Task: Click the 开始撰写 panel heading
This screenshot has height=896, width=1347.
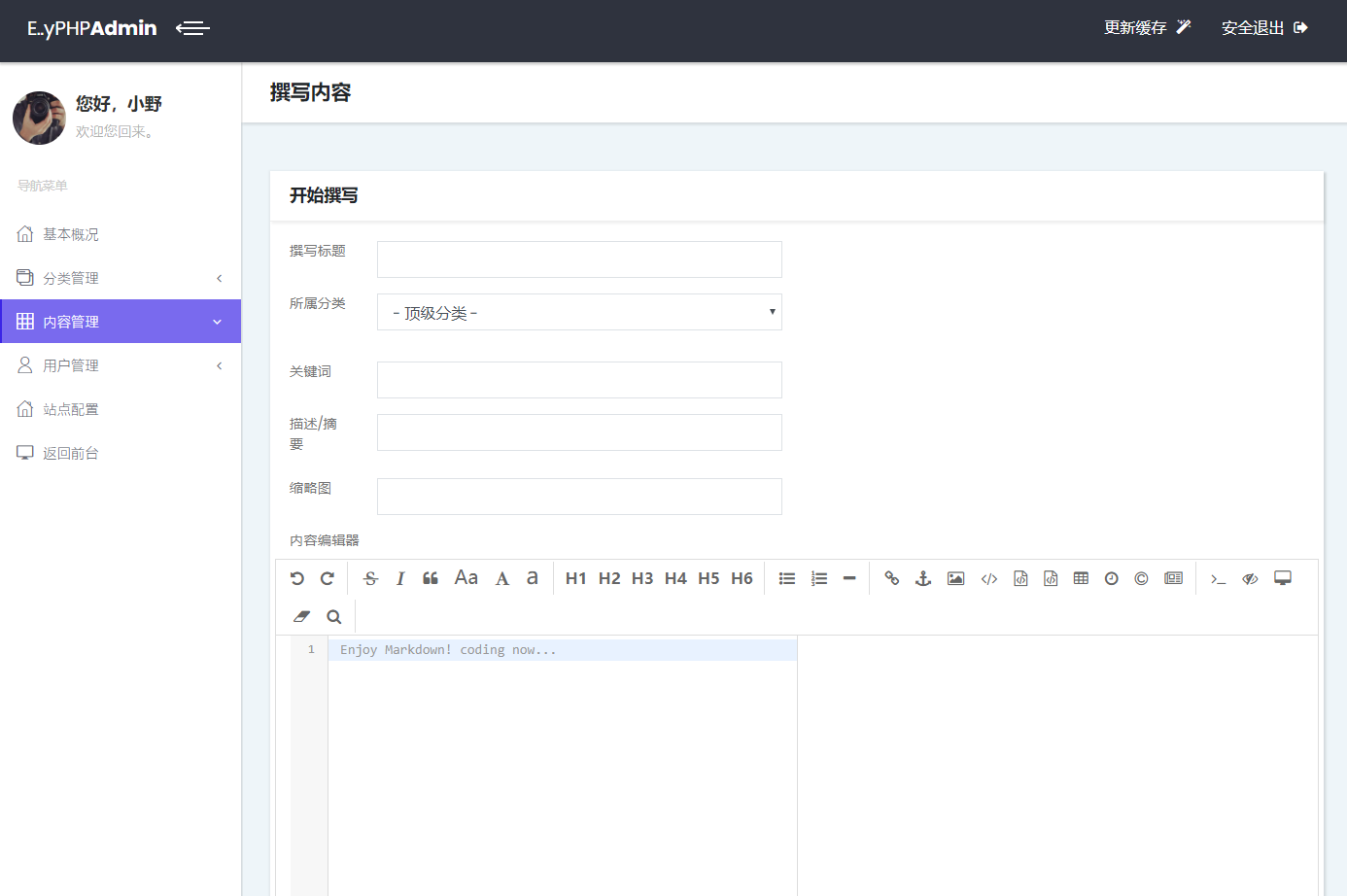Action: tap(324, 195)
